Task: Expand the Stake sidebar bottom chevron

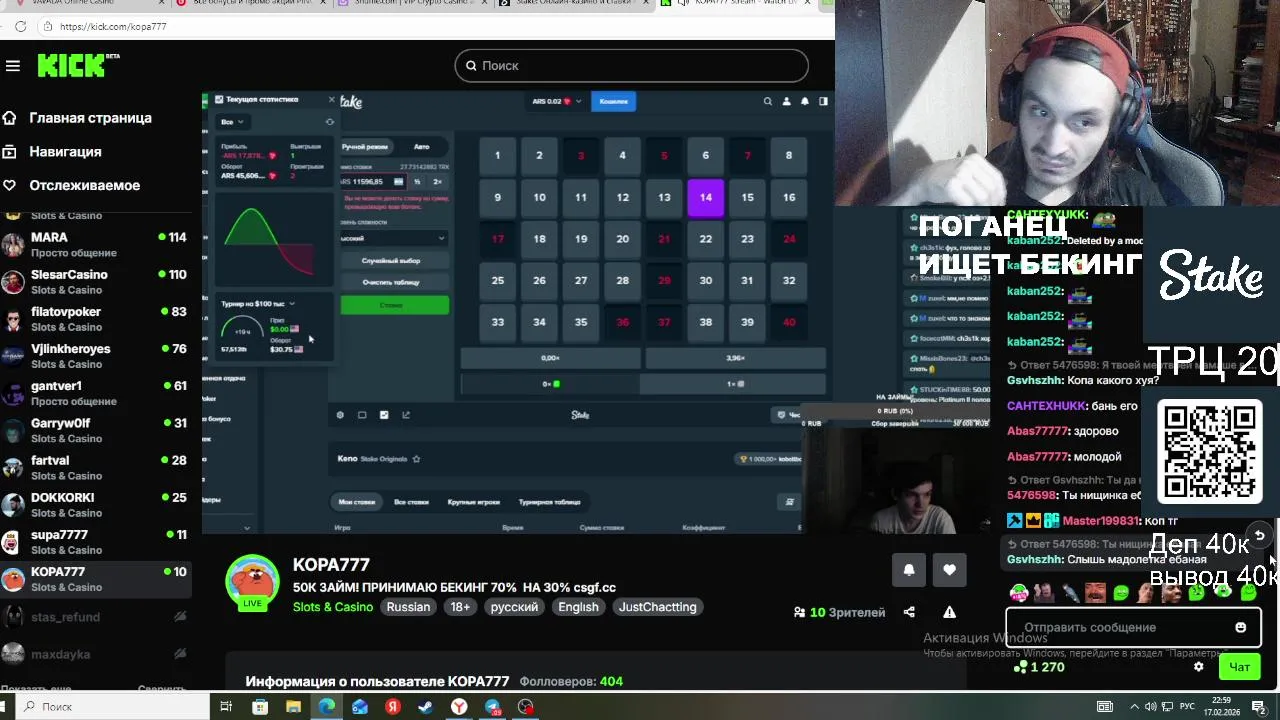Action: click(247, 528)
